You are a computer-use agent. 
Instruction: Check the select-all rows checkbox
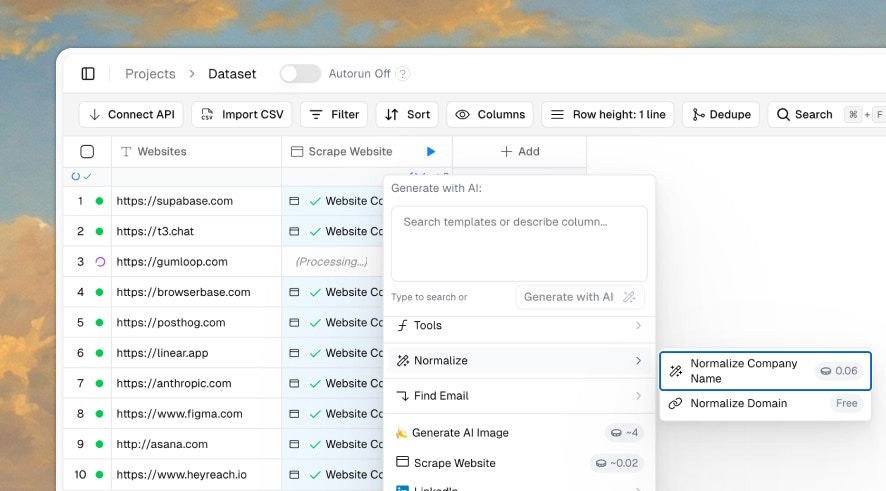pyautogui.click(x=87, y=151)
